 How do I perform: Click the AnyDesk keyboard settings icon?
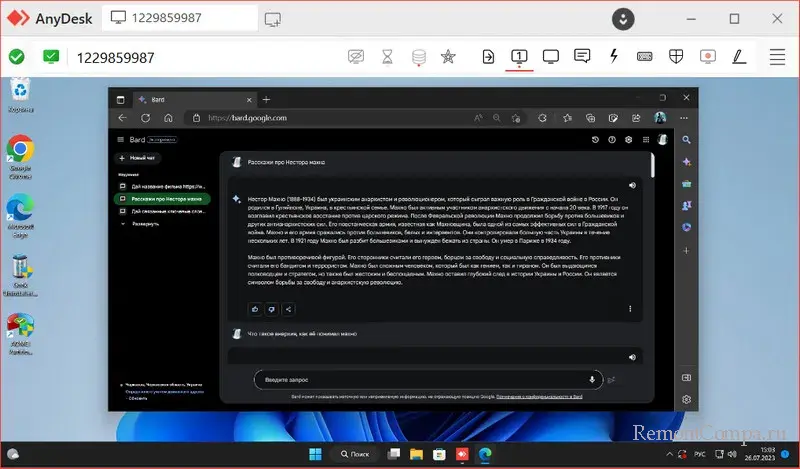coord(645,57)
